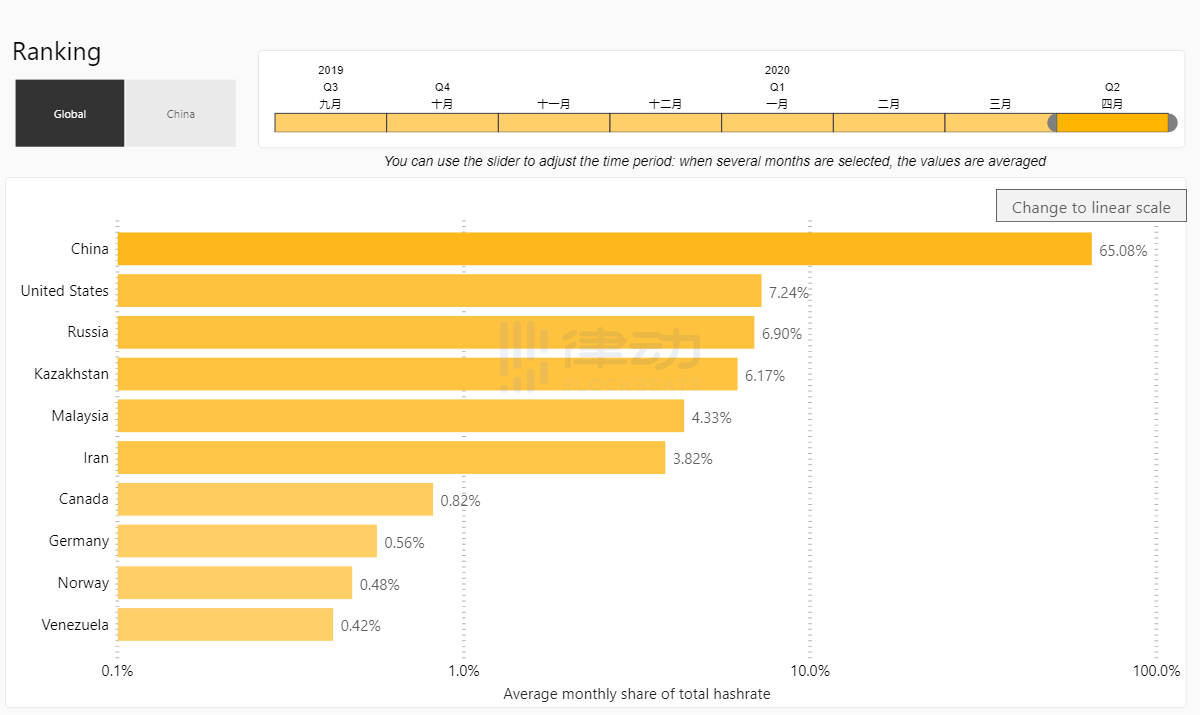The width and height of the screenshot is (1200, 715).
Task: Click the Venezuela bar showing 0.42%
Action: [x=226, y=624]
